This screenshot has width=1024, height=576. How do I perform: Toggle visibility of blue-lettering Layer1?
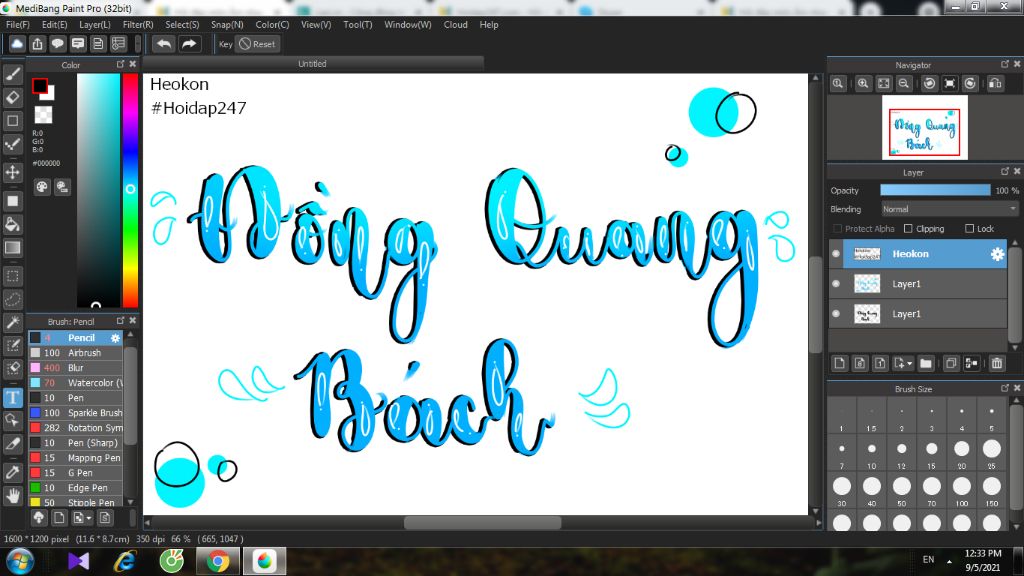coord(836,284)
